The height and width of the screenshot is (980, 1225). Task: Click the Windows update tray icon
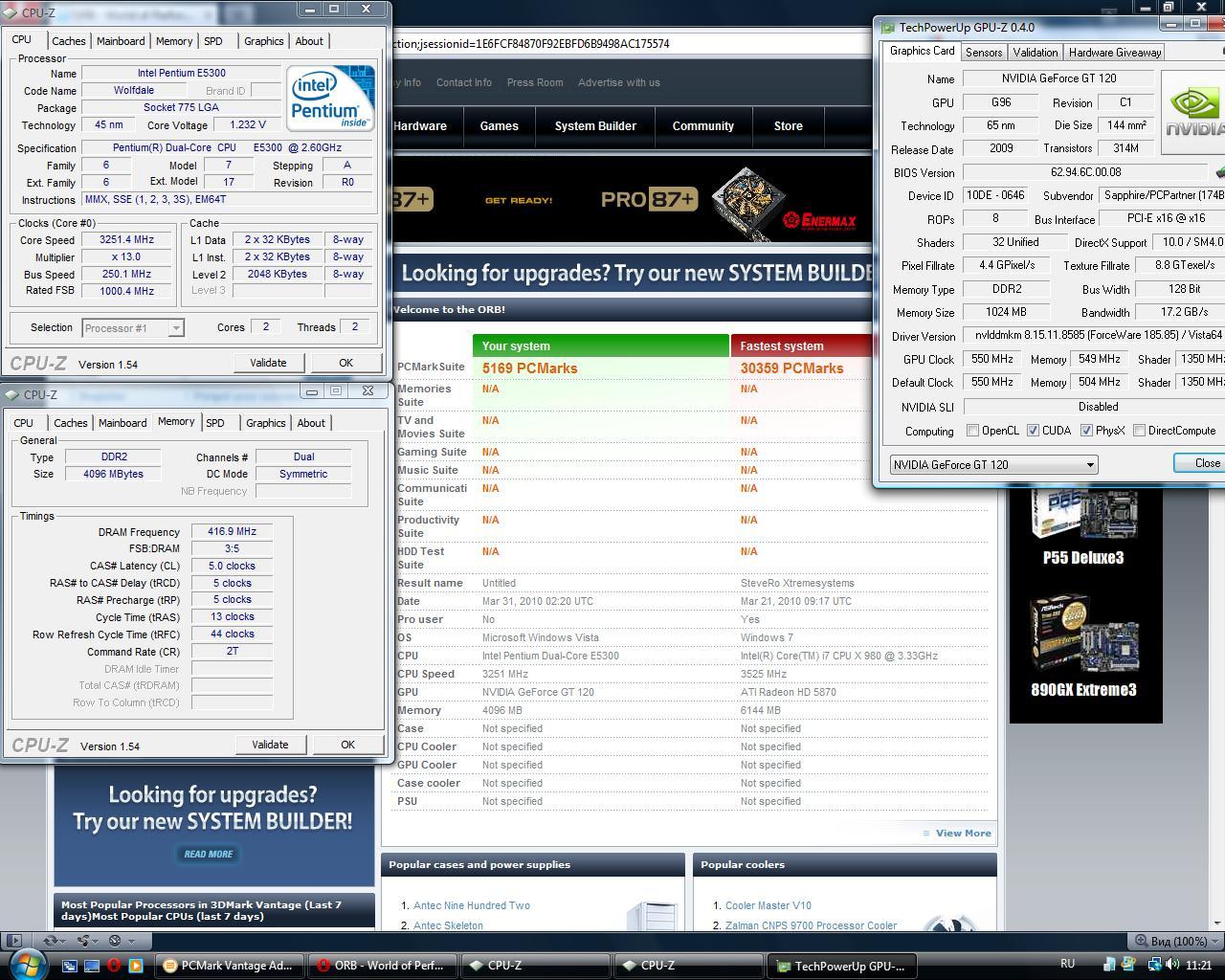1128,965
